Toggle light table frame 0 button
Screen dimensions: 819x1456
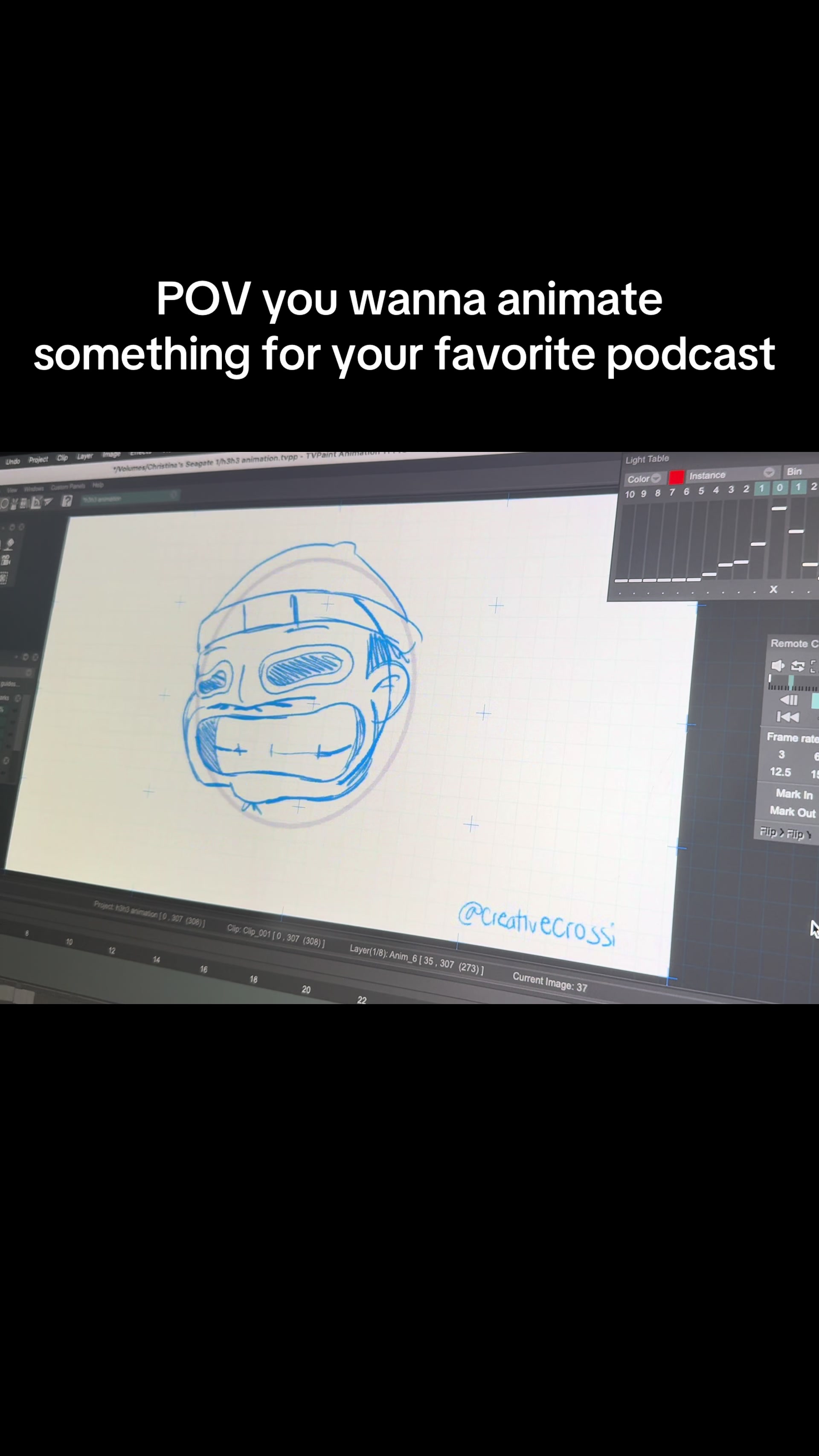click(779, 487)
